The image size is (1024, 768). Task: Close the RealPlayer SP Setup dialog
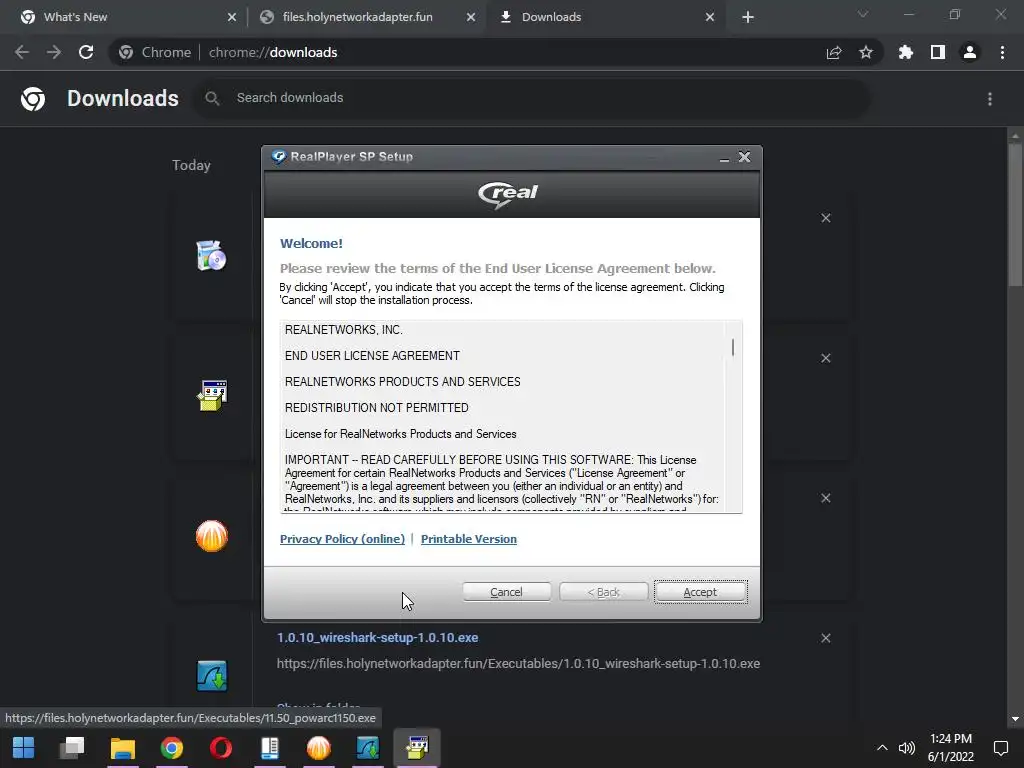pos(744,157)
